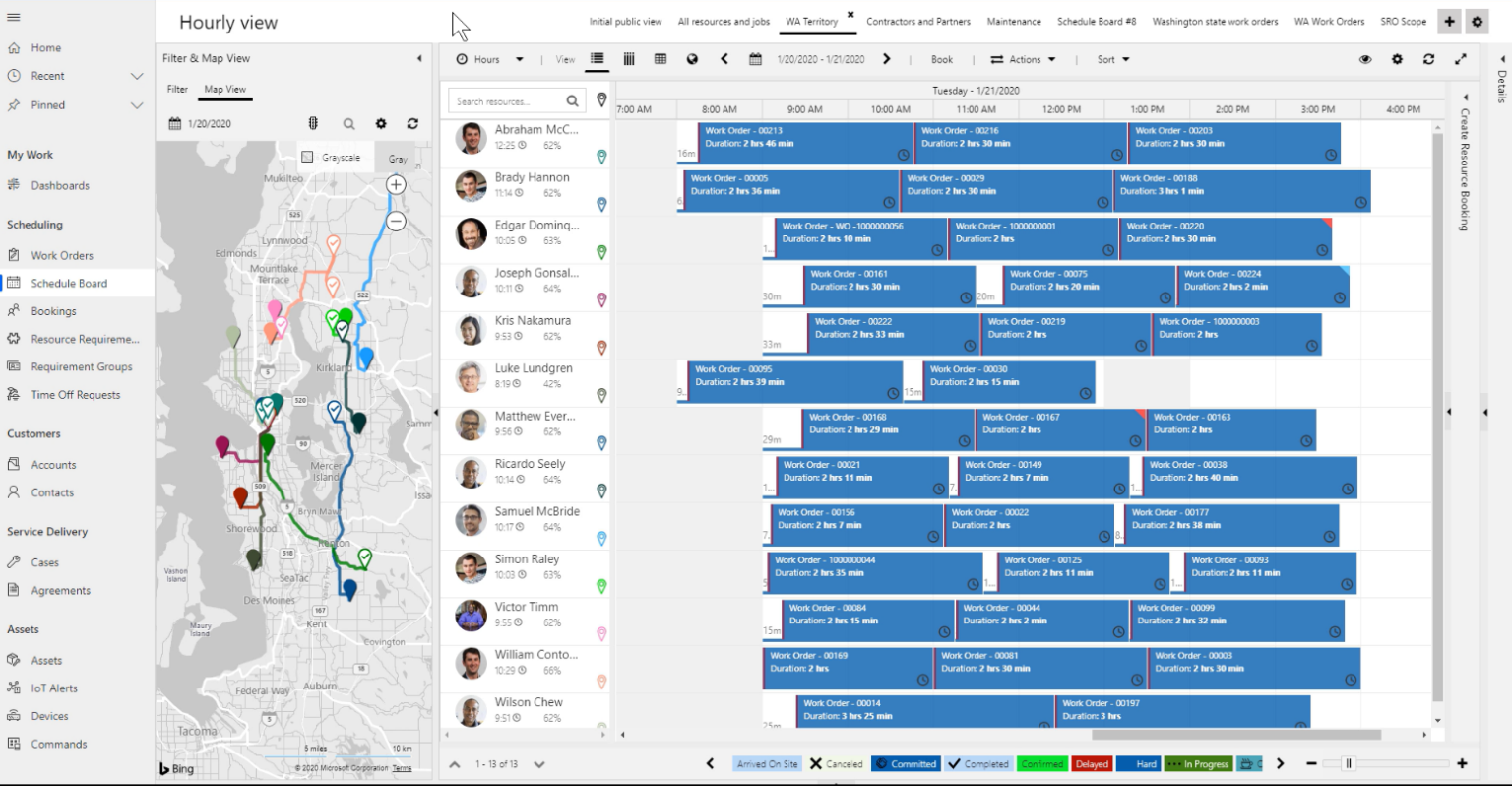
Task: Open IoT Alerts in sidebar
Action: point(54,688)
